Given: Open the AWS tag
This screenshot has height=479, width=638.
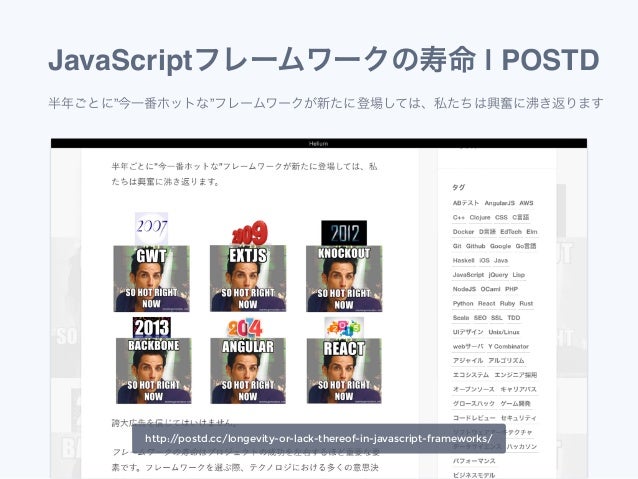Looking at the screenshot, I should 526,203.
